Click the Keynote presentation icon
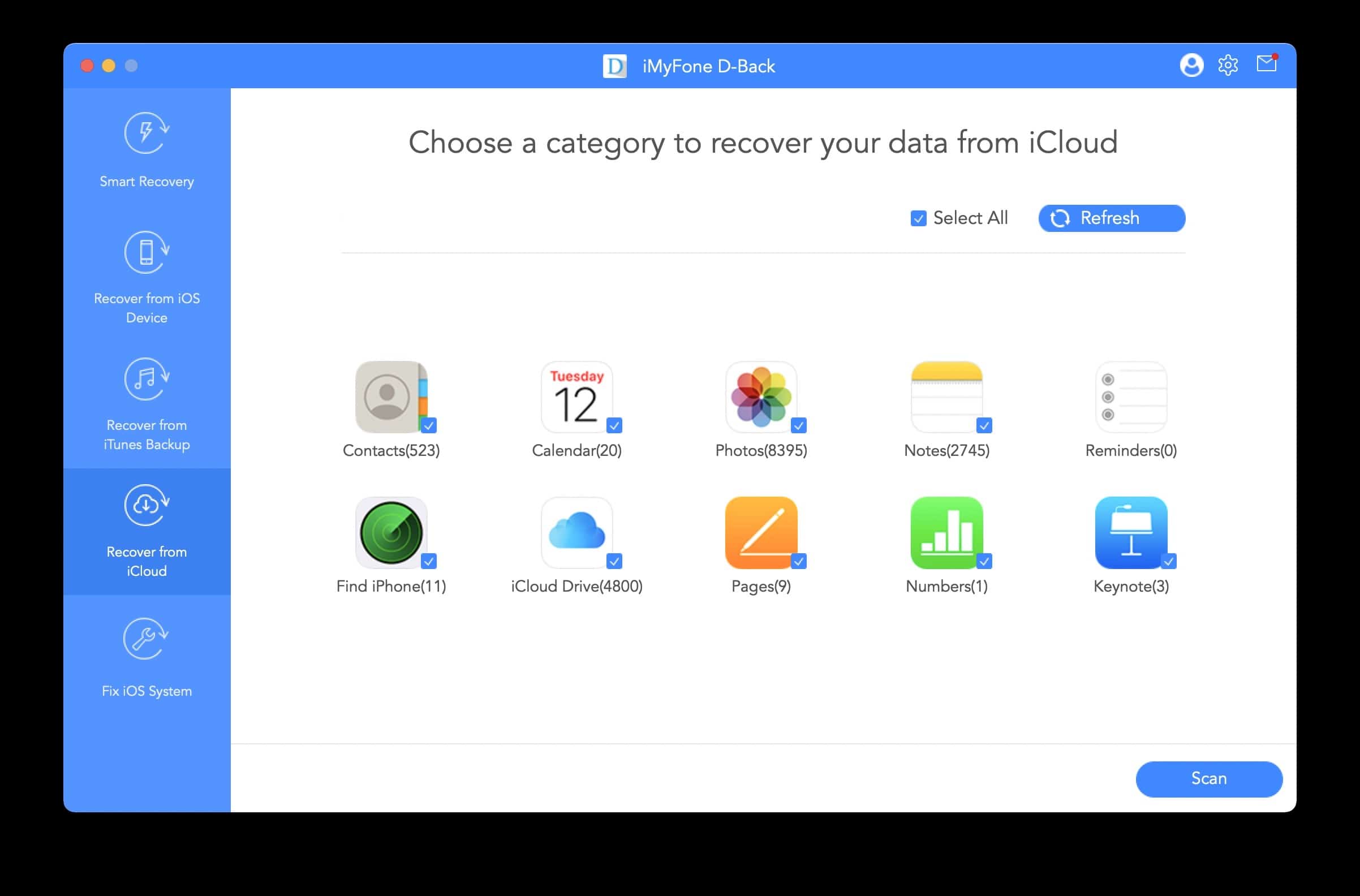This screenshot has height=896, width=1360. pyautogui.click(x=1131, y=532)
